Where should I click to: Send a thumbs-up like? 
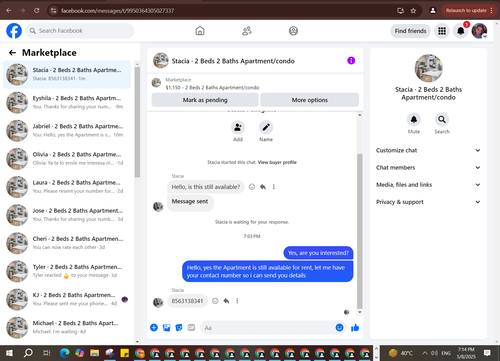[x=355, y=328]
